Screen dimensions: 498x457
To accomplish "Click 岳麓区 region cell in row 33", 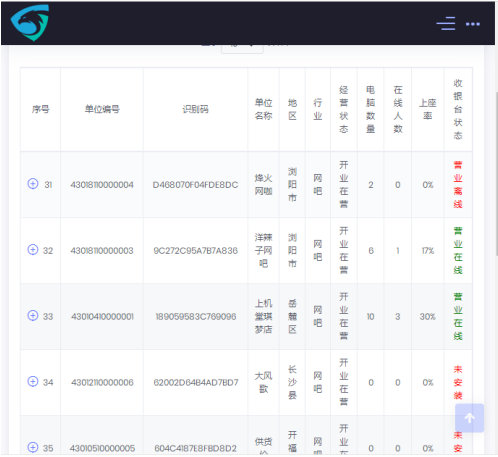I will [292, 316].
